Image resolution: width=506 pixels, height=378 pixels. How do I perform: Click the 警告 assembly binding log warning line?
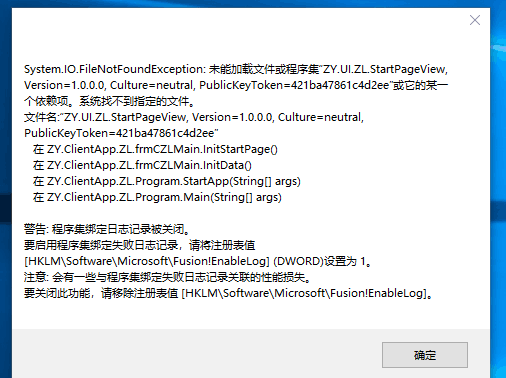click(x=107, y=229)
